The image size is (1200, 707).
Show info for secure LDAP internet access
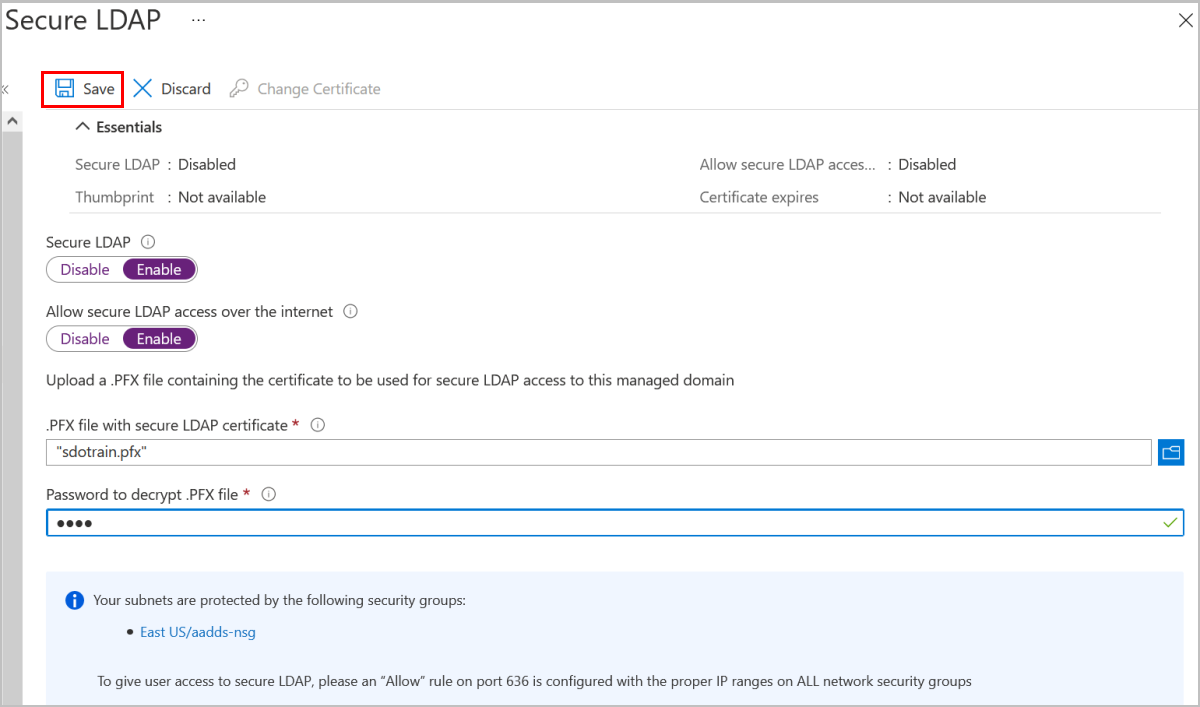coord(350,311)
